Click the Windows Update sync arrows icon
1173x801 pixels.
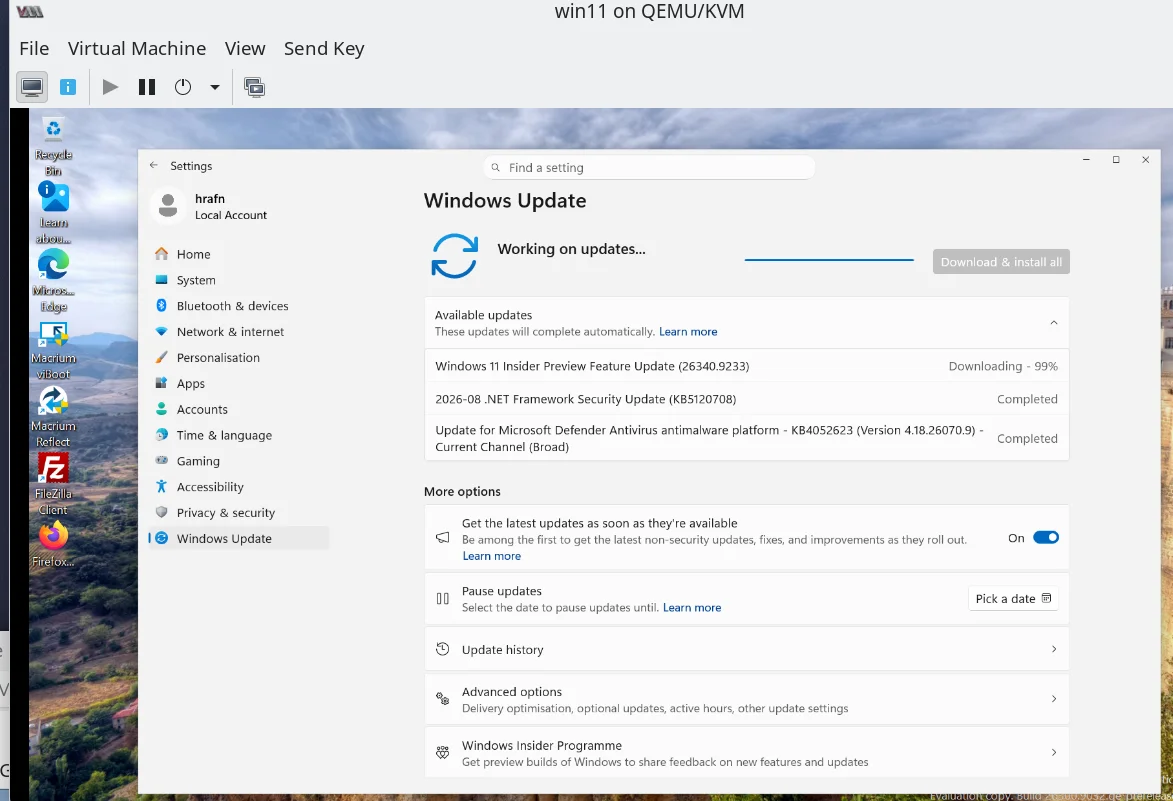[454, 256]
